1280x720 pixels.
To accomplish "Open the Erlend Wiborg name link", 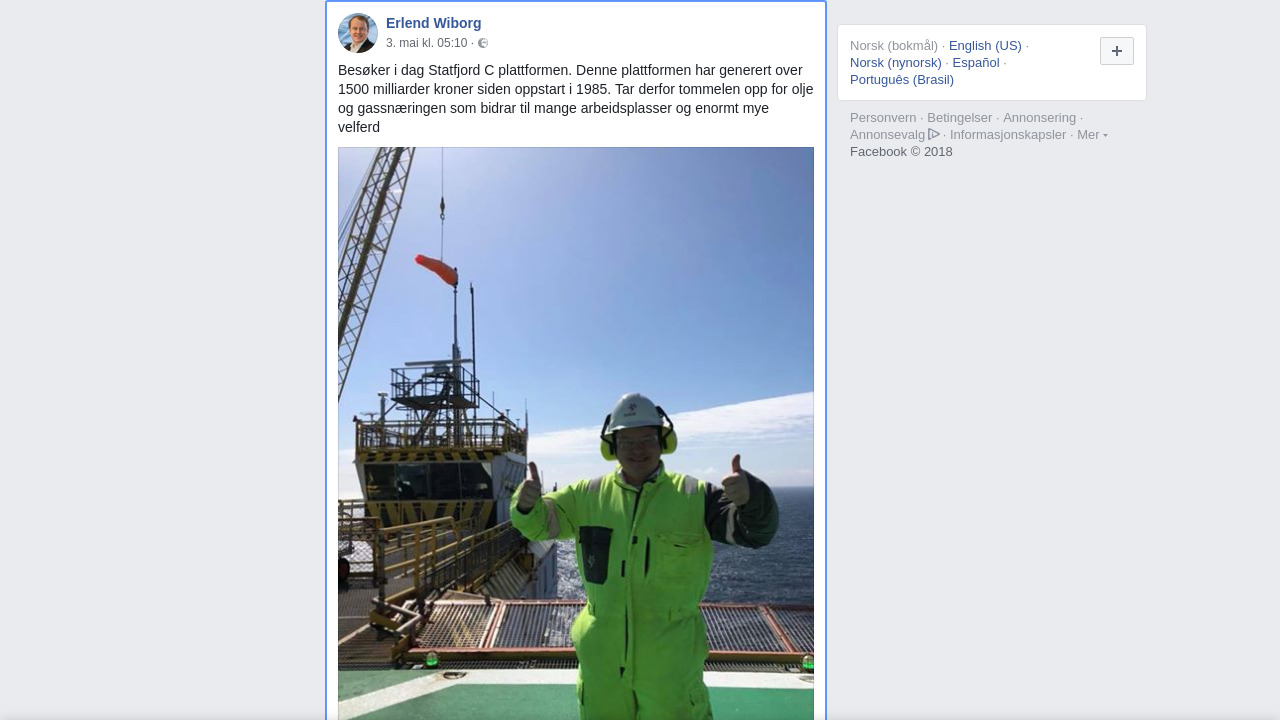I will [434, 23].
